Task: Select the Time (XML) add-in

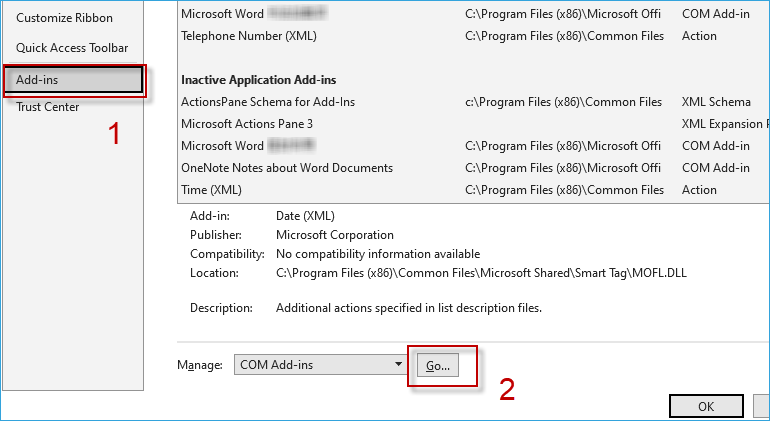Action: 473,190
